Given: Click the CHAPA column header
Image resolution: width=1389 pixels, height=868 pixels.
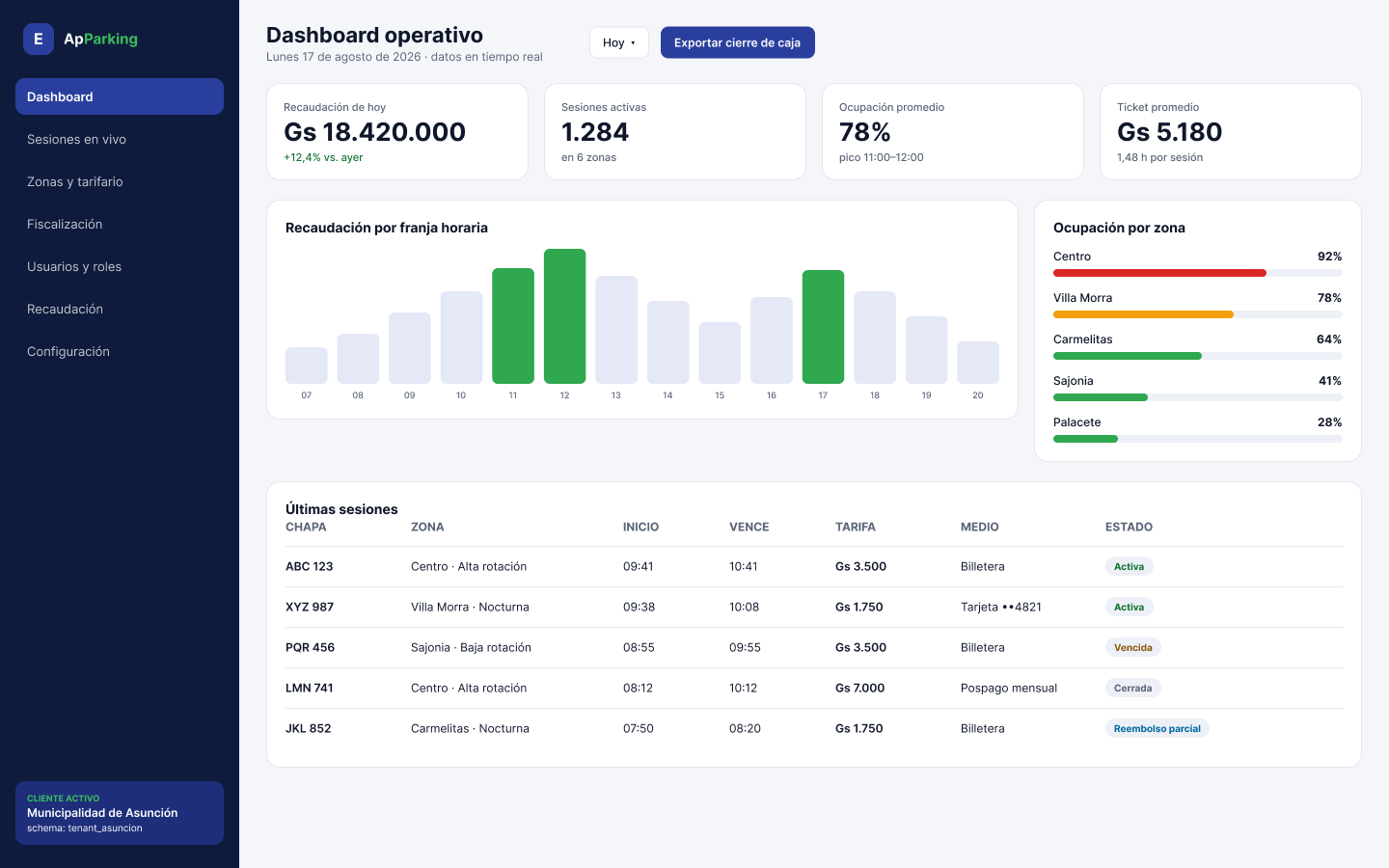Looking at the screenshot, I should click(x=306, y=528).
